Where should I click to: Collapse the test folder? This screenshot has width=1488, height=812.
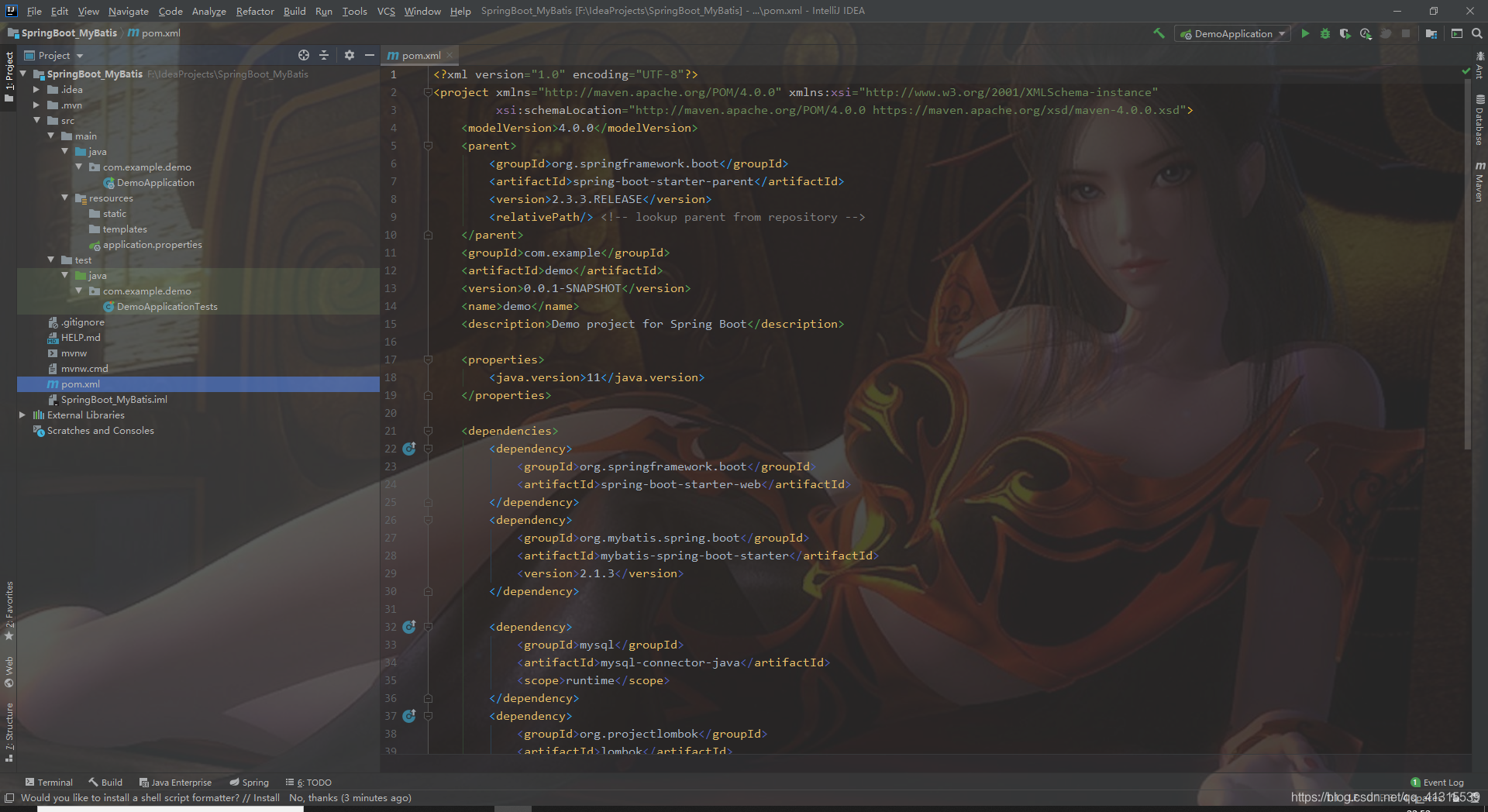(x=50, y=260)
